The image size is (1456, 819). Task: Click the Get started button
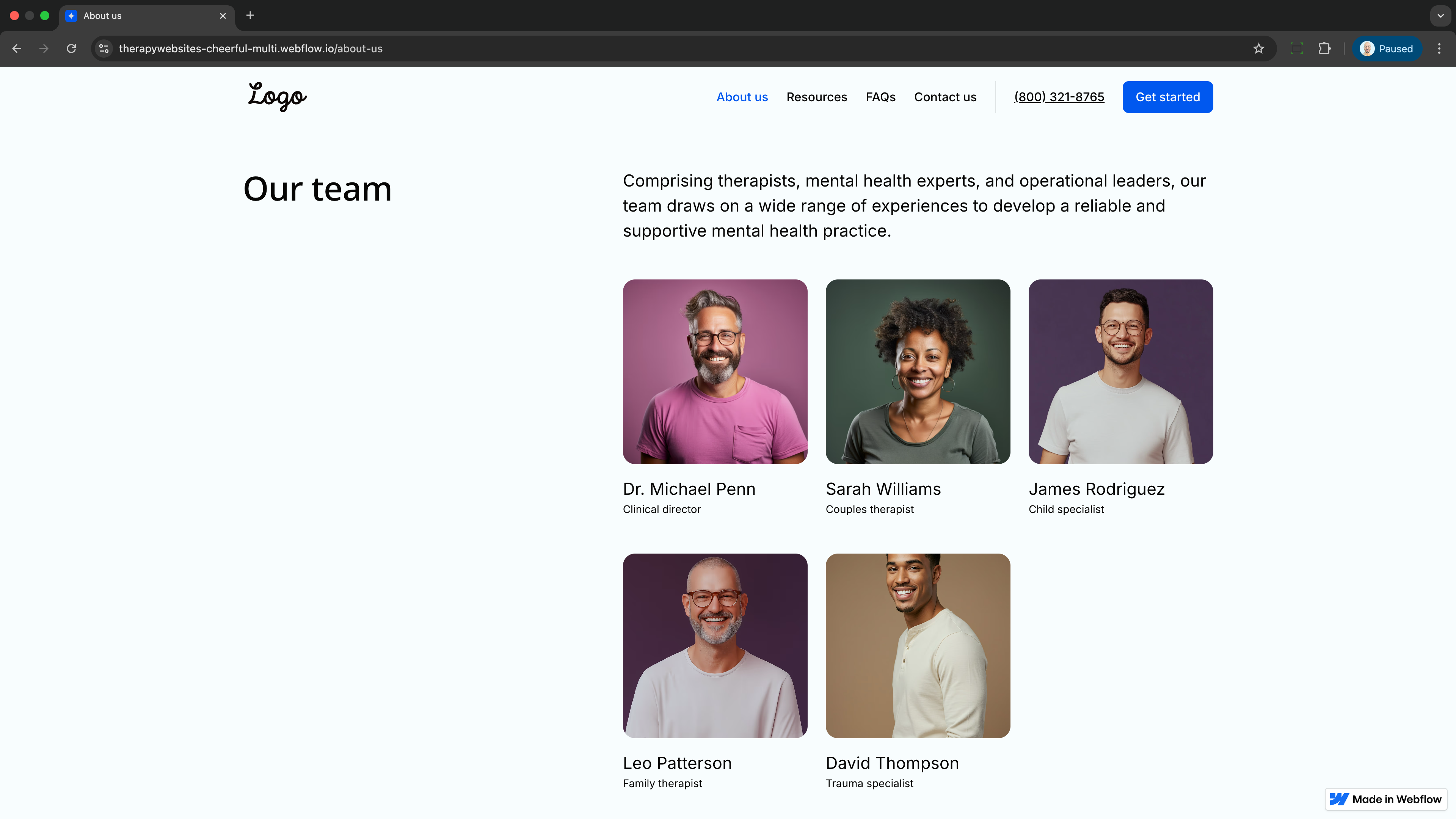(1167, 97)
